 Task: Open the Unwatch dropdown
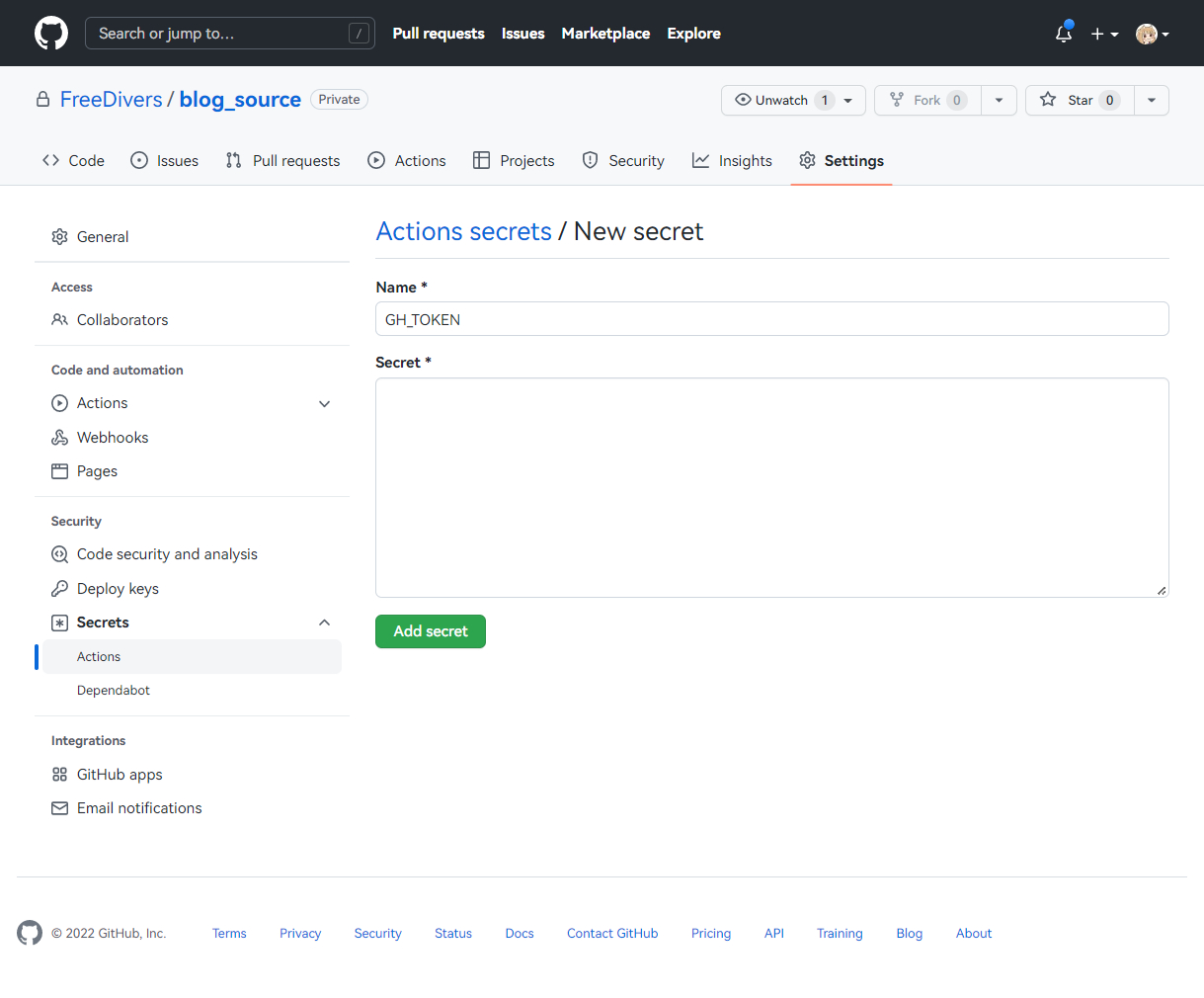coord(848,101)
